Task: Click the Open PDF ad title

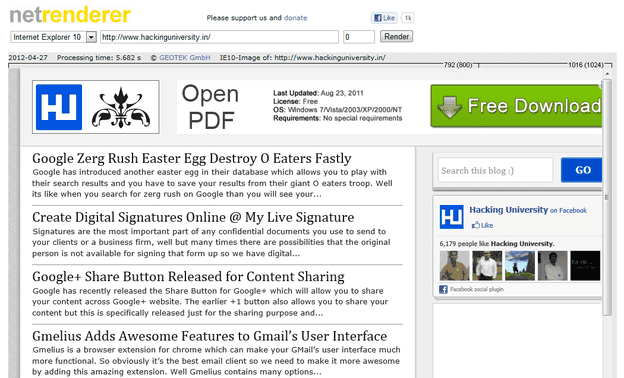Action: (211, 107)
